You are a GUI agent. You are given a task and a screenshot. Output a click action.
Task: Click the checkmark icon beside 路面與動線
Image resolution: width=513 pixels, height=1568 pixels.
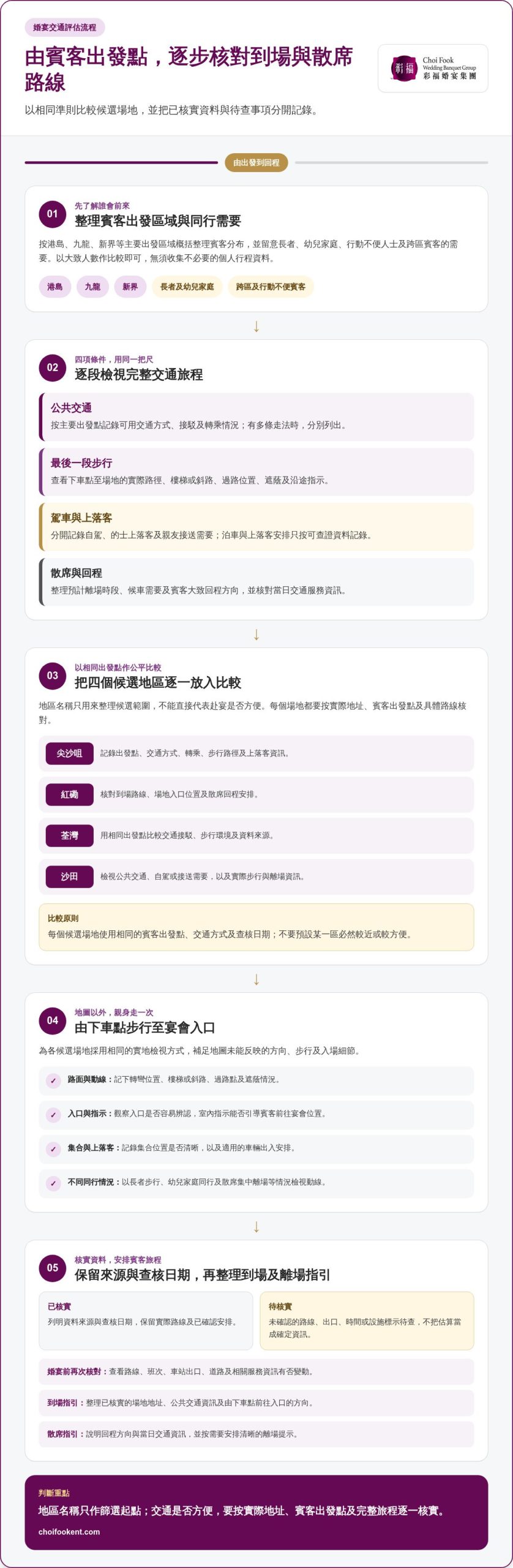point(53,1080)
